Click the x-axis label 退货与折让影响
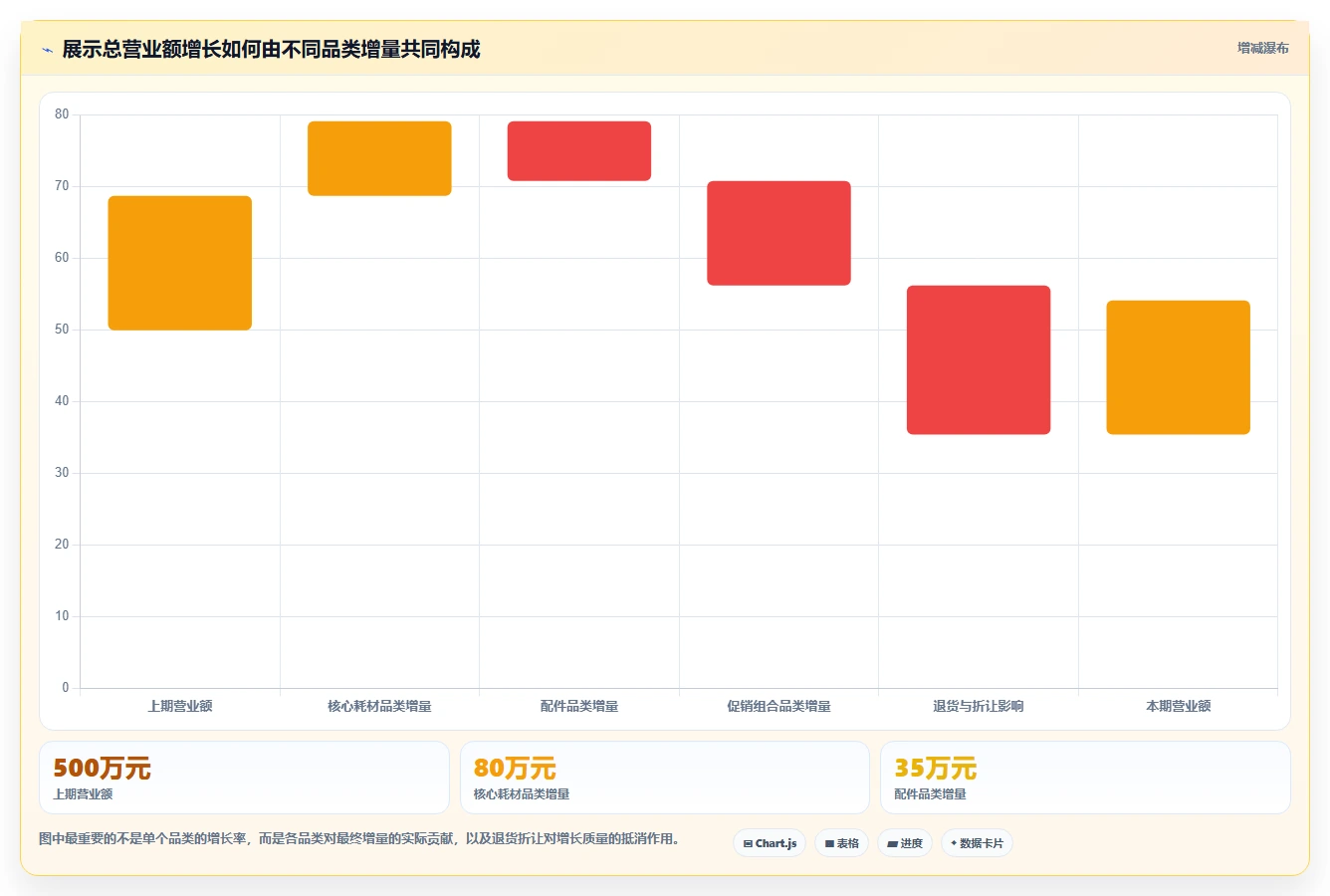 tap(979, 706)
